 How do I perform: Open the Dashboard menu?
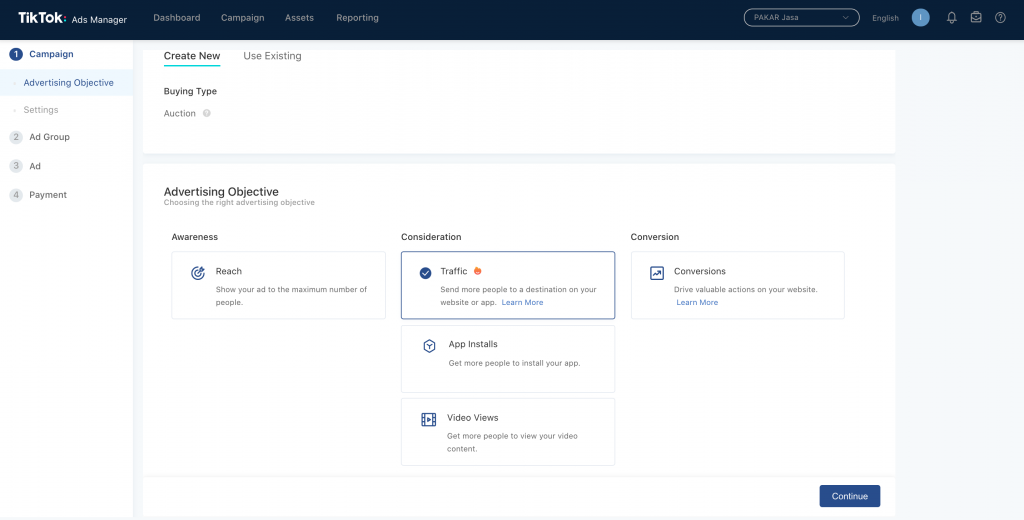(x=176, y=18)
